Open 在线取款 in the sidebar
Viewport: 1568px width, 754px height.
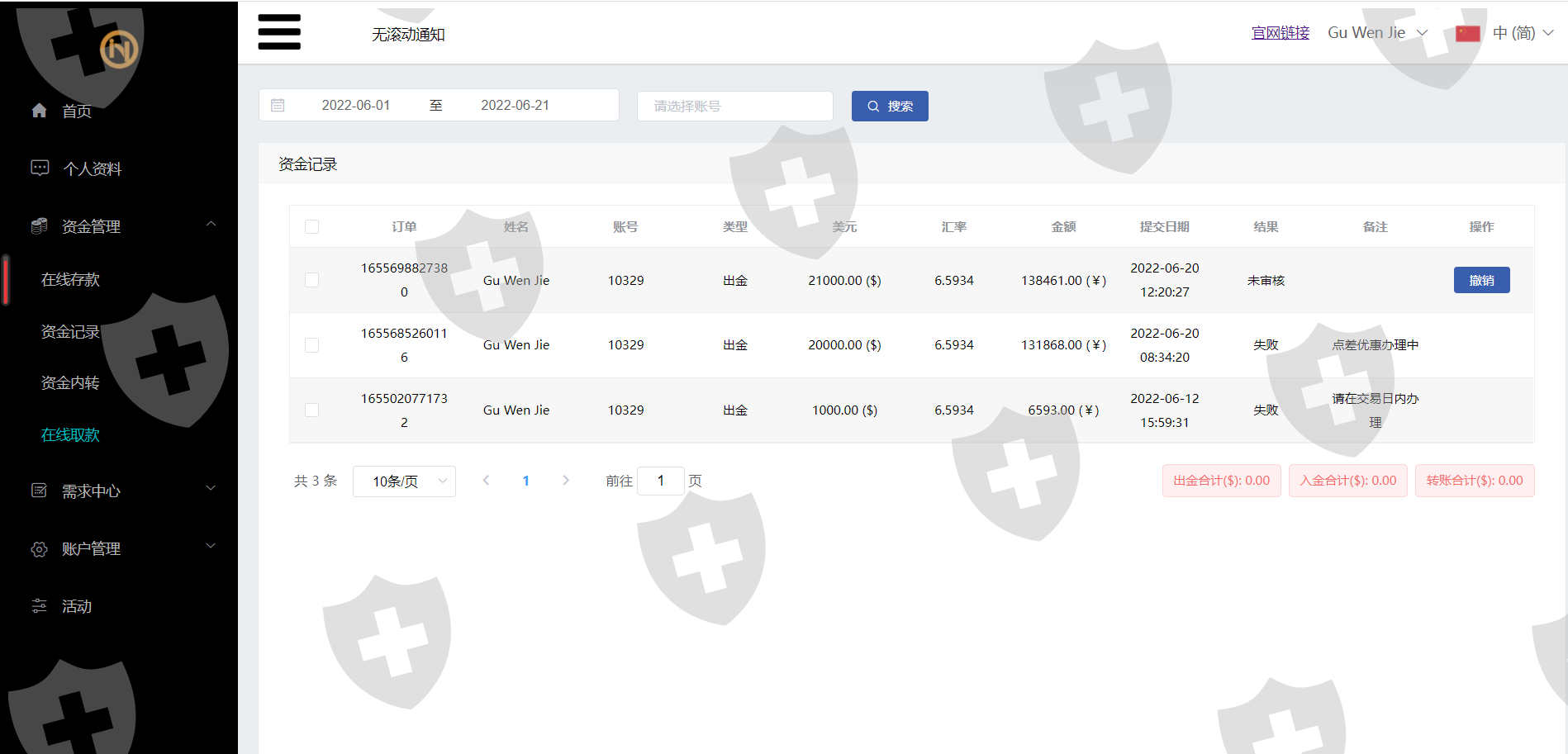click(x=70, y=435)
